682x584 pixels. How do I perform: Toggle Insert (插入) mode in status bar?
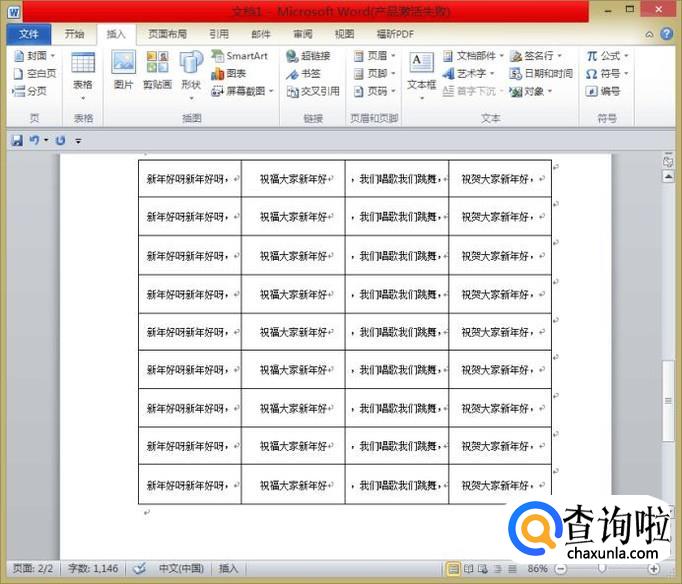click(x=228, y=568)
